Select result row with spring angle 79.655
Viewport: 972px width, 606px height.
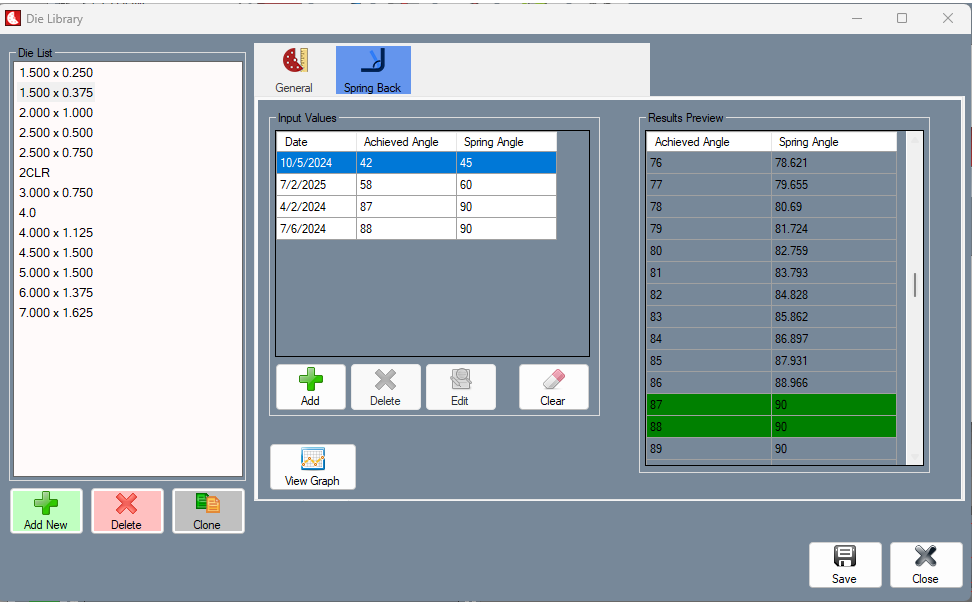click(772, 185)
